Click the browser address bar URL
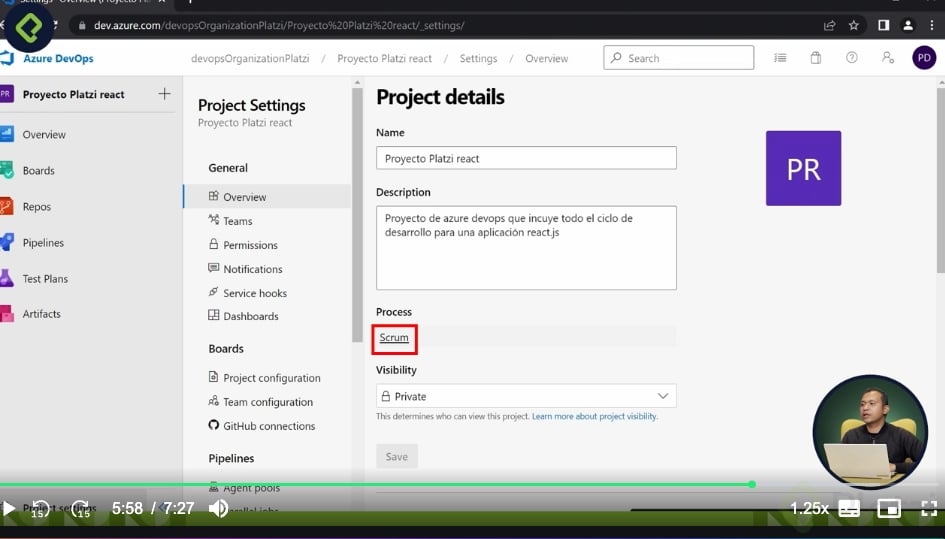This screenshot has width=945, height=539. (x=279, y=25)
